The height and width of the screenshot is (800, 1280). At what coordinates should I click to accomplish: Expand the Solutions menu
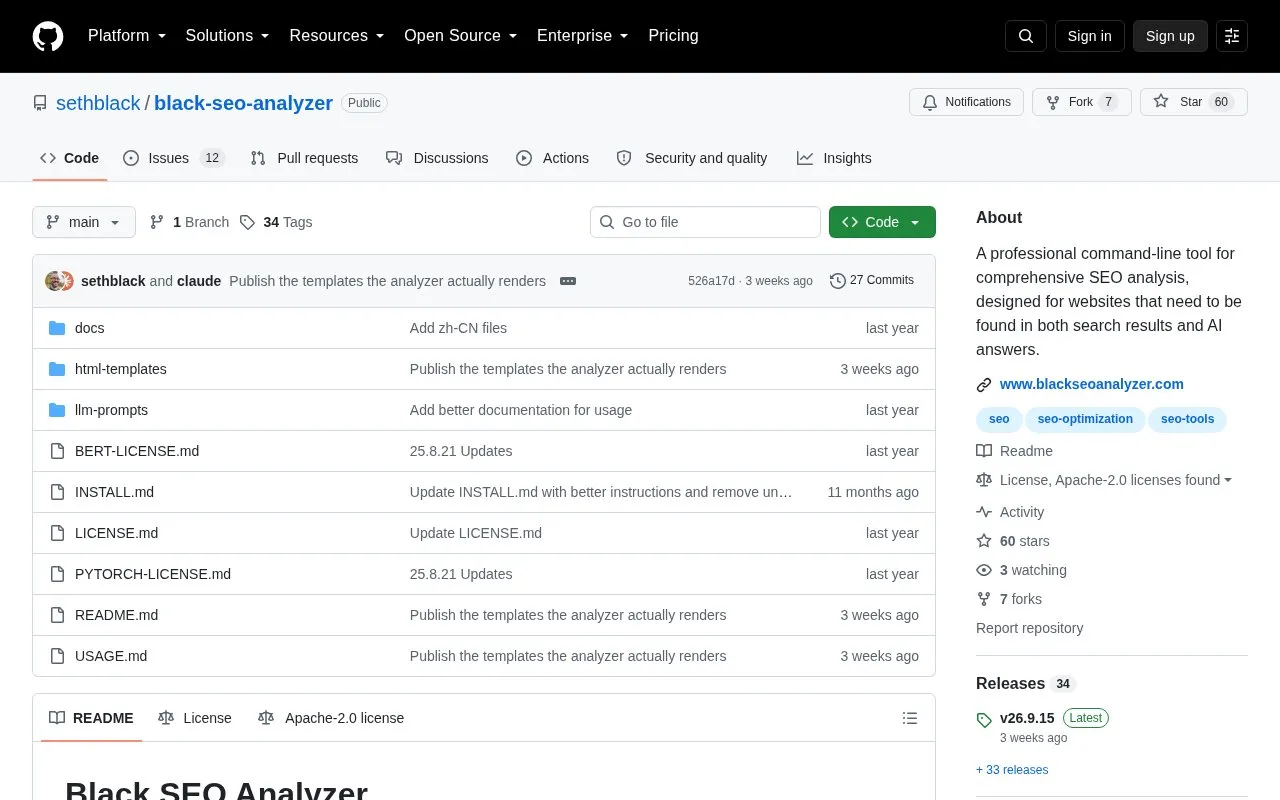227,36
